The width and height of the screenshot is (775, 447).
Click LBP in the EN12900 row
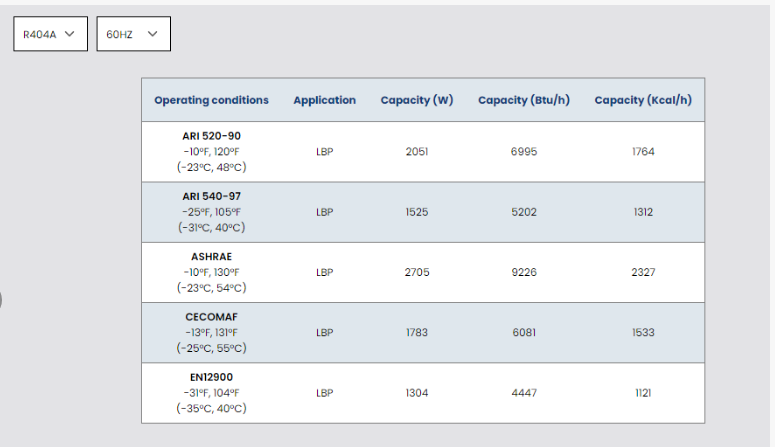(325, 393)
